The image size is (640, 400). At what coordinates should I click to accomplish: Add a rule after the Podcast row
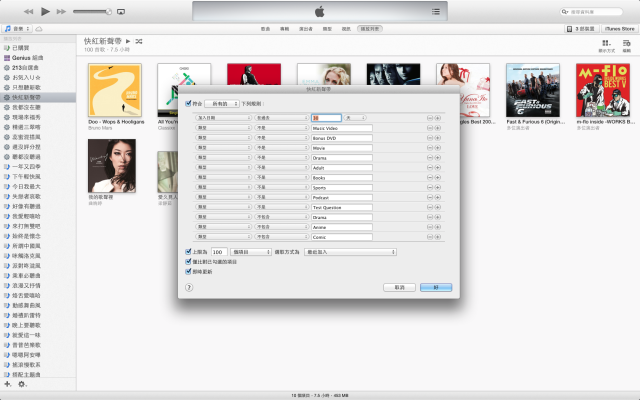pyautogui.click(x=438, y=197)
